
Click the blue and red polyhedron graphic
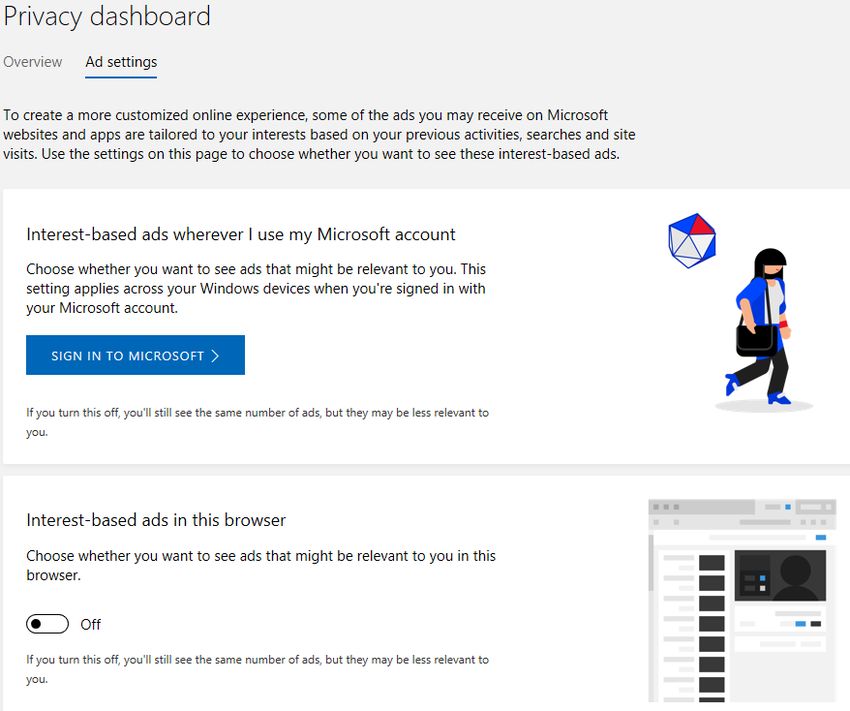tap(692, 241)
